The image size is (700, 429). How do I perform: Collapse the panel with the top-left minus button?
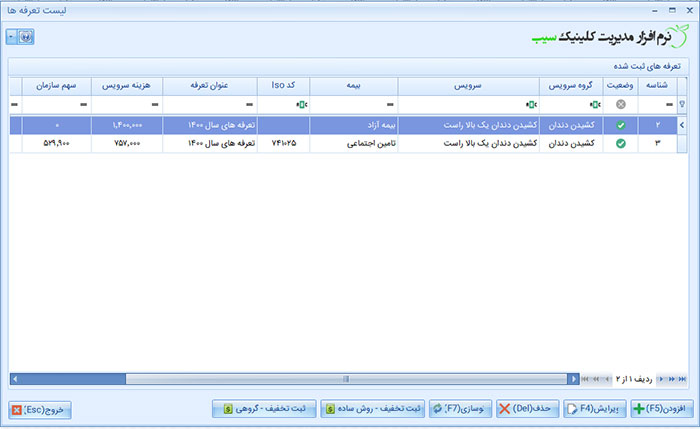click(x=11, y=36)
